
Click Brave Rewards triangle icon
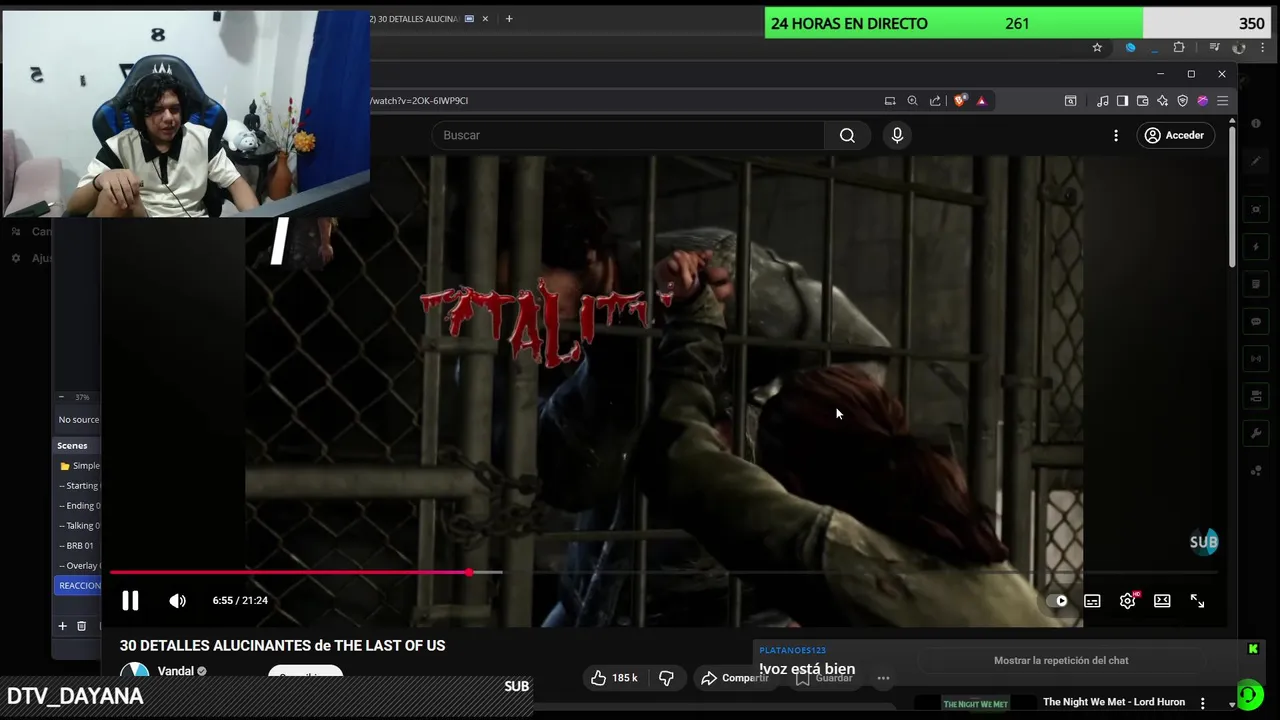(981, 101)
